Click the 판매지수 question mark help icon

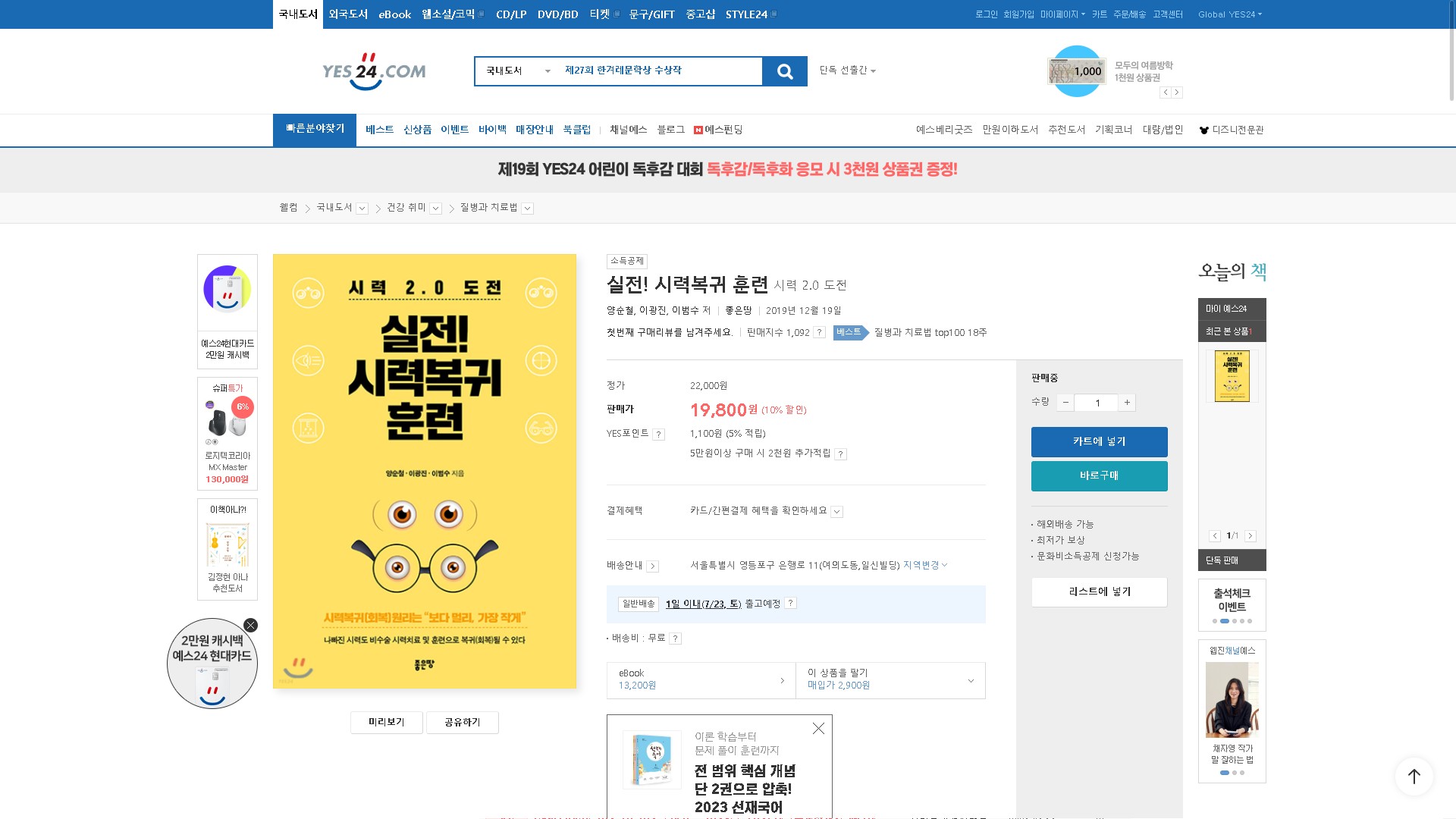coord(819,333)
